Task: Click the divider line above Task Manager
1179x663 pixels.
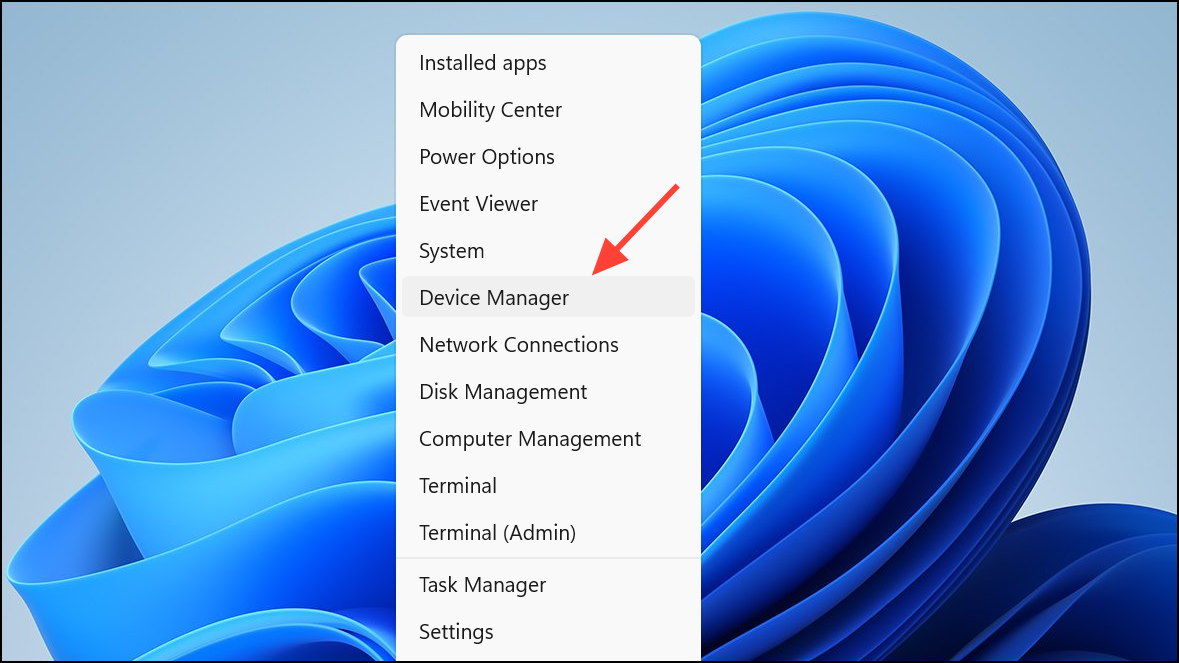Action: pyautogui.click(x=548, y=559)
